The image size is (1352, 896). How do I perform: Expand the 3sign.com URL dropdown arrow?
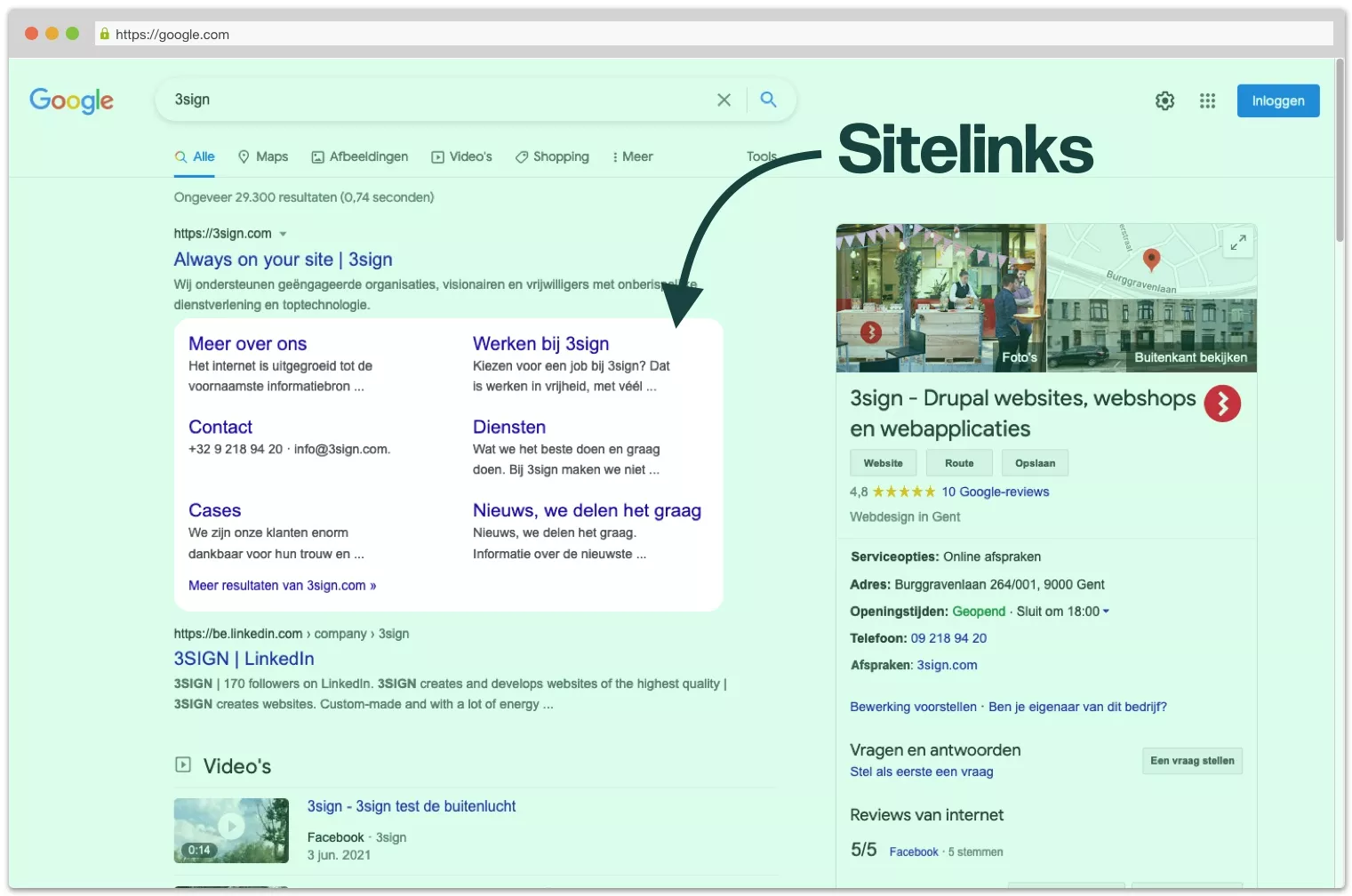pos(283,235)
